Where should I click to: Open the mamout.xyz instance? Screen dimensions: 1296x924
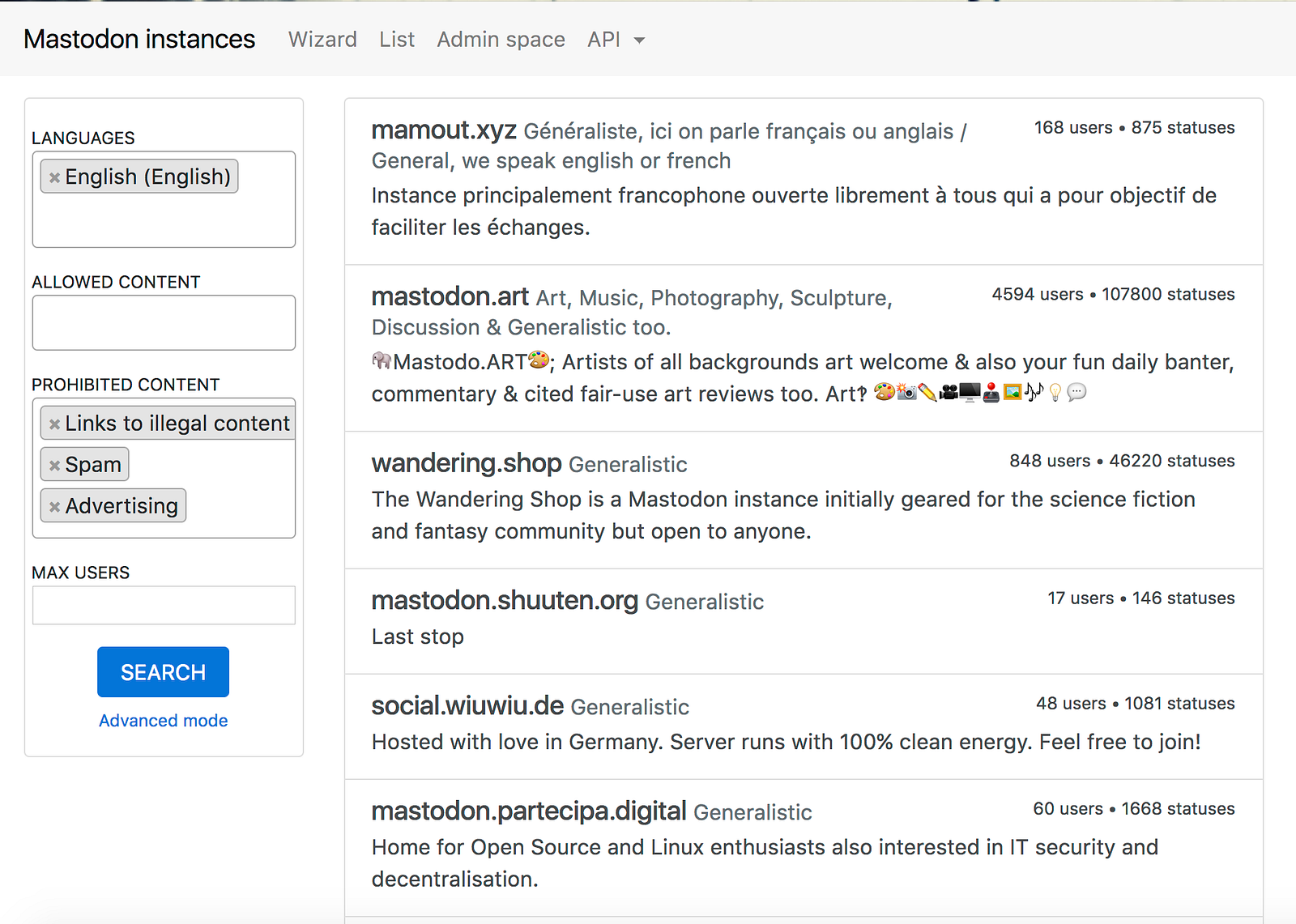click(444, 130)
